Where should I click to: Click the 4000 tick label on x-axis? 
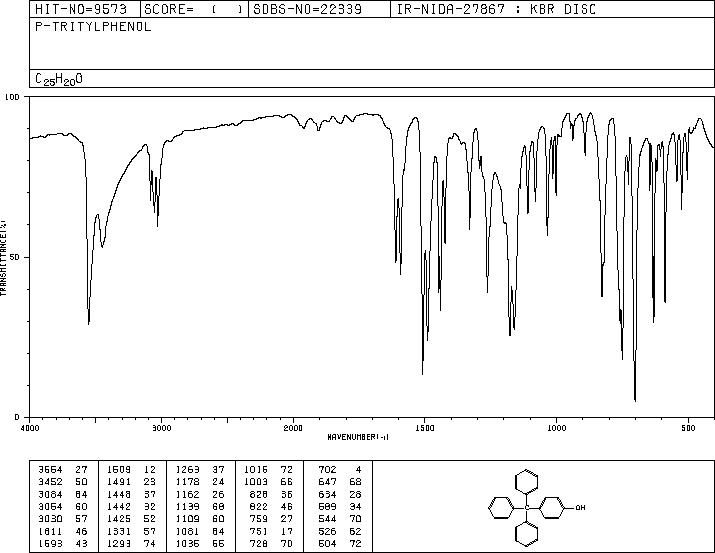[x=30, y=428]
